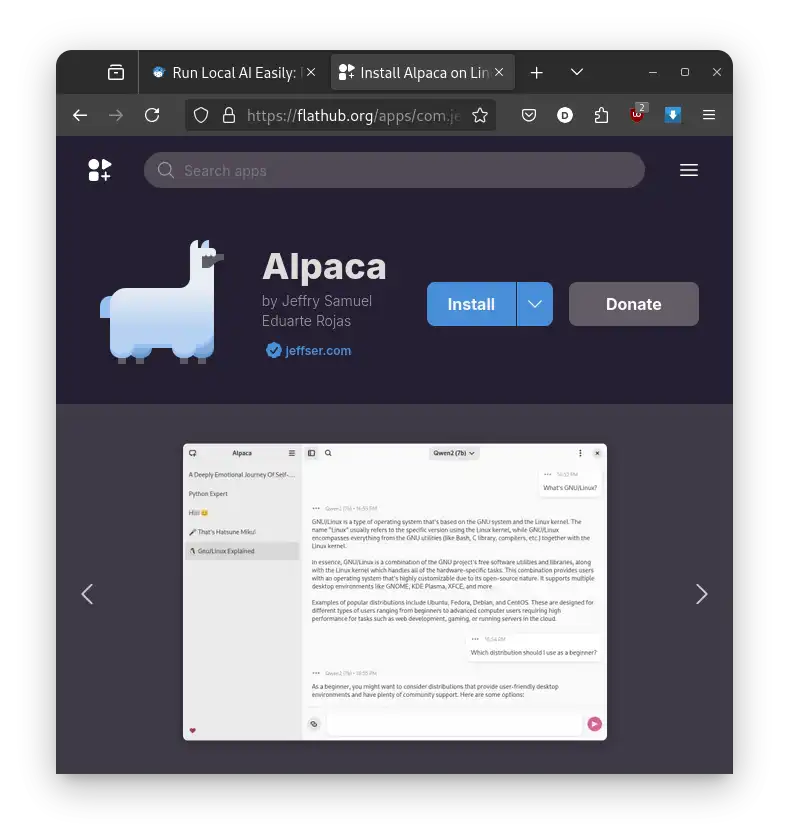789x837 pixels.
Task: Open the tracking protection shield icon
Action: (x=201, y=115)
